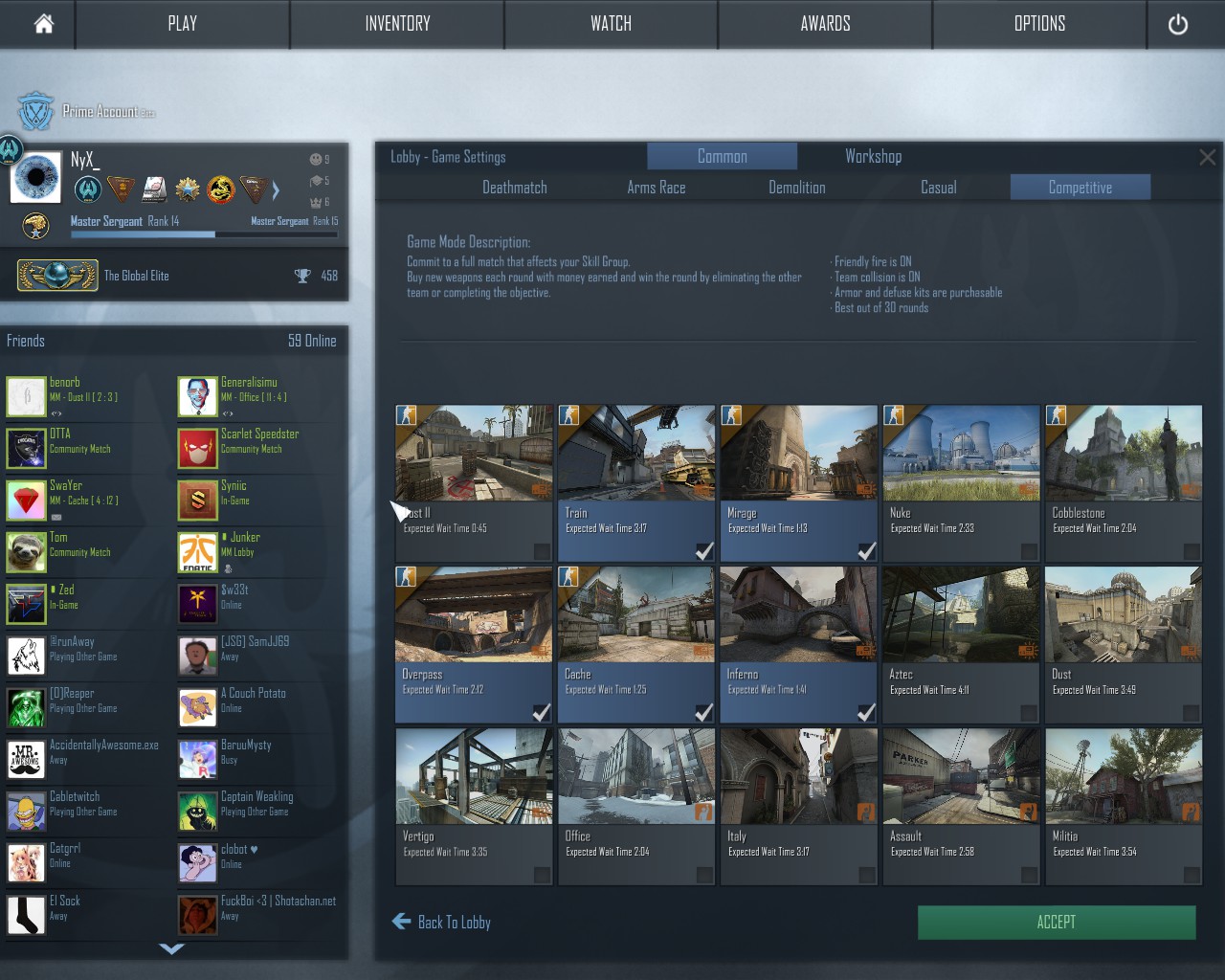Click The Global Elite rank badge
This screenshot has width=1225, height=980.
57,276
